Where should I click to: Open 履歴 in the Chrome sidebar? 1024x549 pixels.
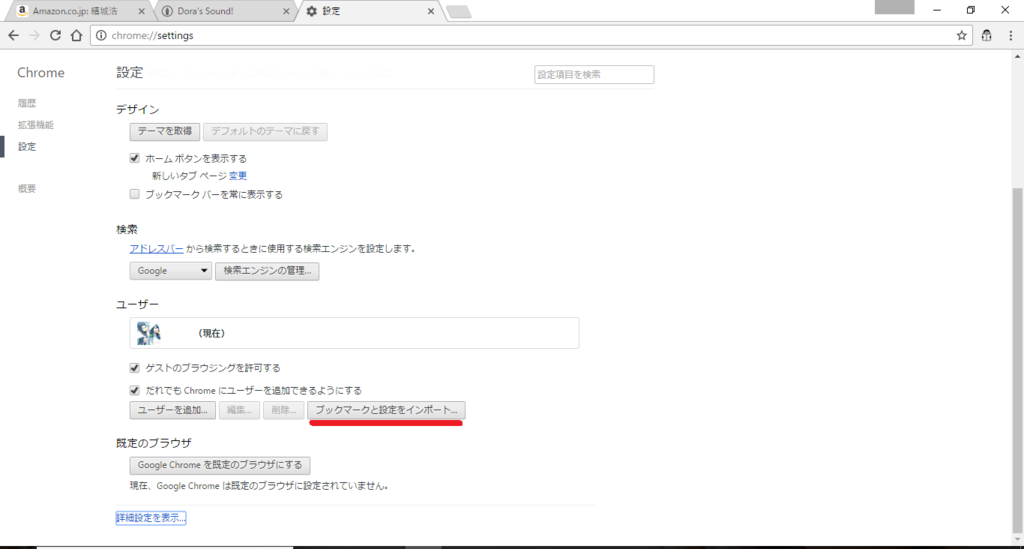click(x=27, y=103)
